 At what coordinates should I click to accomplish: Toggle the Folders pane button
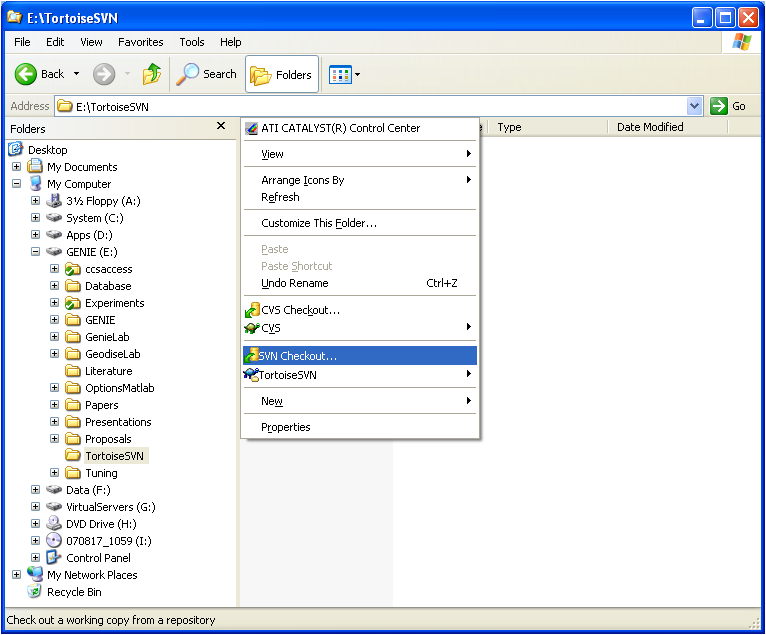[x=281, y=74]
